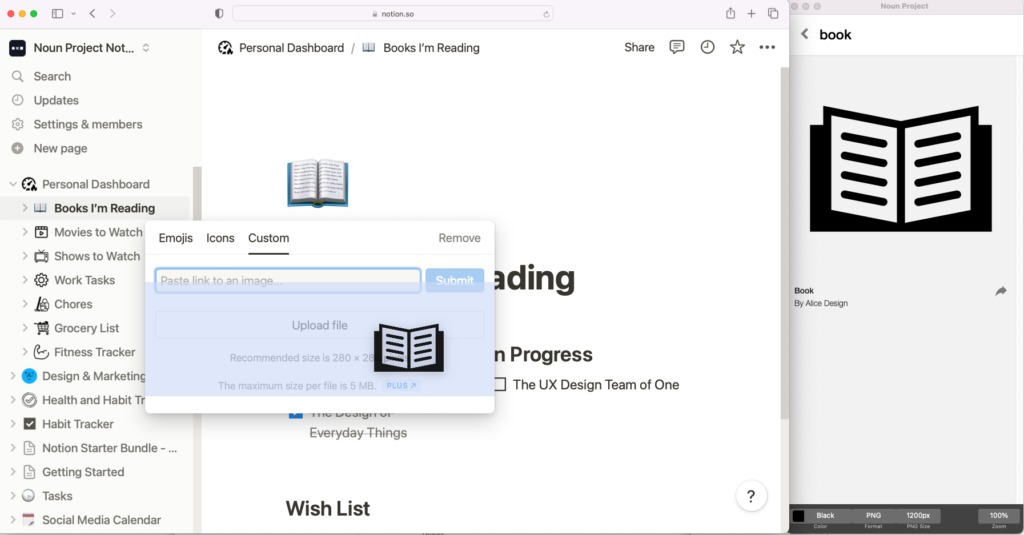Click the Black color swatch in Noun Project
Viewport: 1024px width, 535px height.
click(x=798, y=516)
